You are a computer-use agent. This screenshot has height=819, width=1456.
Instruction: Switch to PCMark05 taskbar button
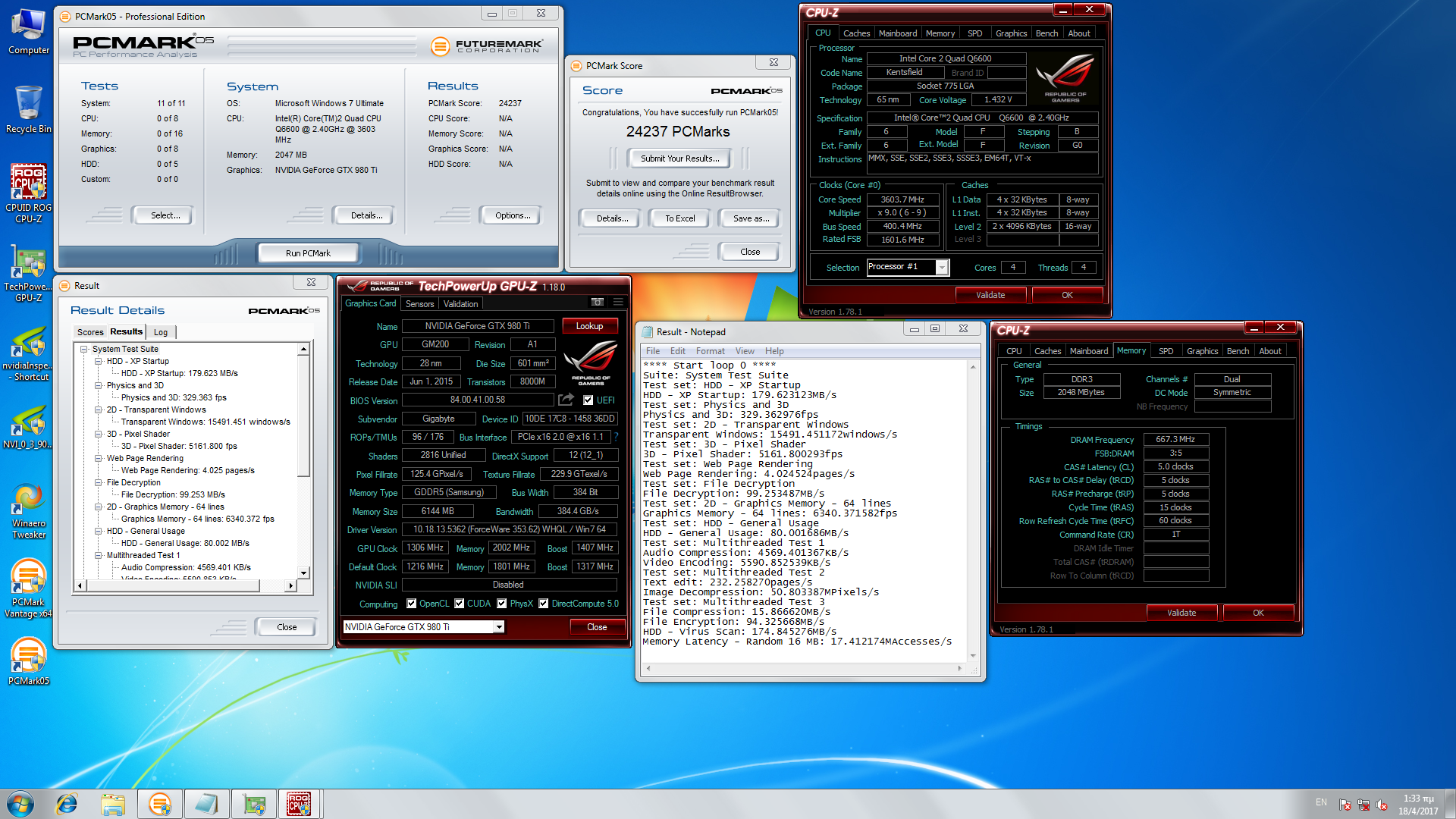click(x=159, y=804)
